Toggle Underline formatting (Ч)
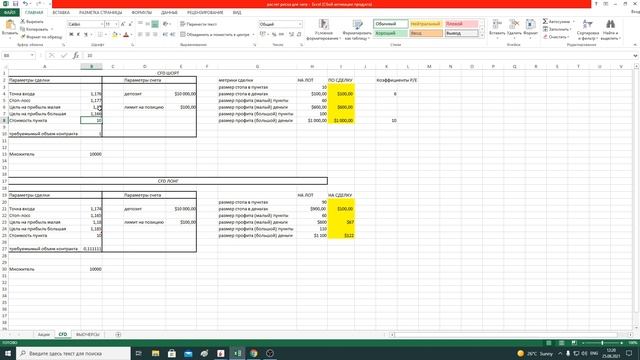Screen dimensions: 640x360 [x=86, y=35]
